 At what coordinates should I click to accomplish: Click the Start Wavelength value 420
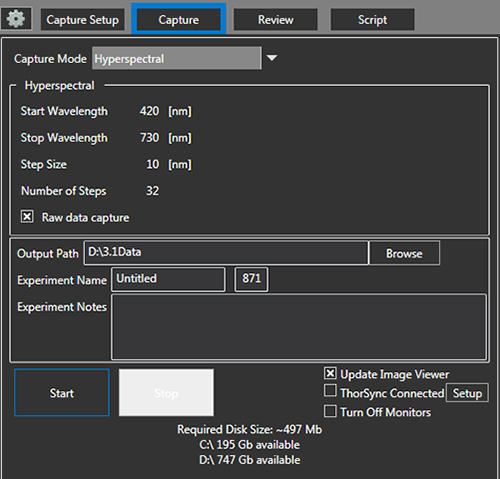click(x=149, y=111)
